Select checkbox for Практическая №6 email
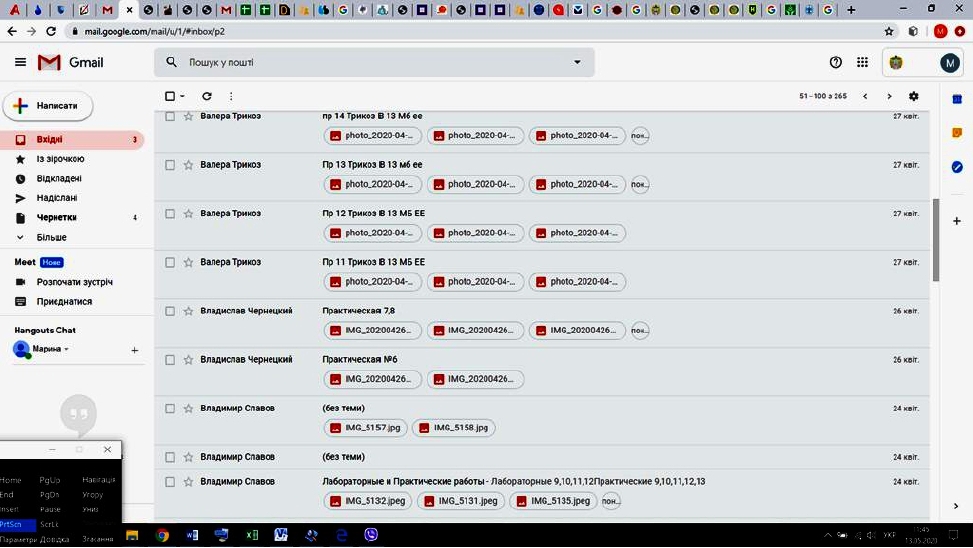This screenshot has width=973, height=548. coord(170,360)
